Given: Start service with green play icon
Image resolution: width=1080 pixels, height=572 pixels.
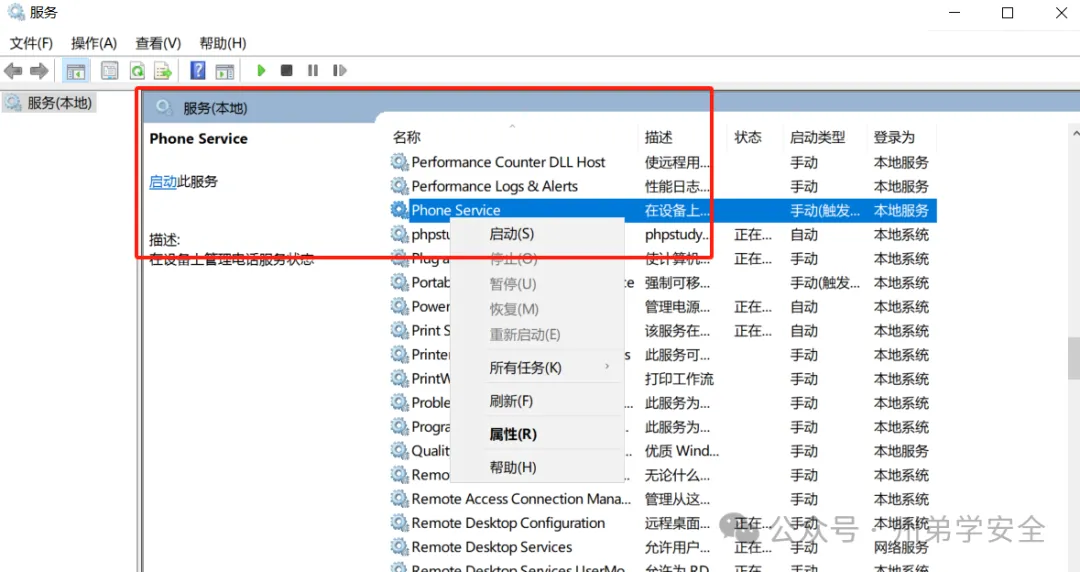Looking at the screenshot, I should [x=261, y=70].
